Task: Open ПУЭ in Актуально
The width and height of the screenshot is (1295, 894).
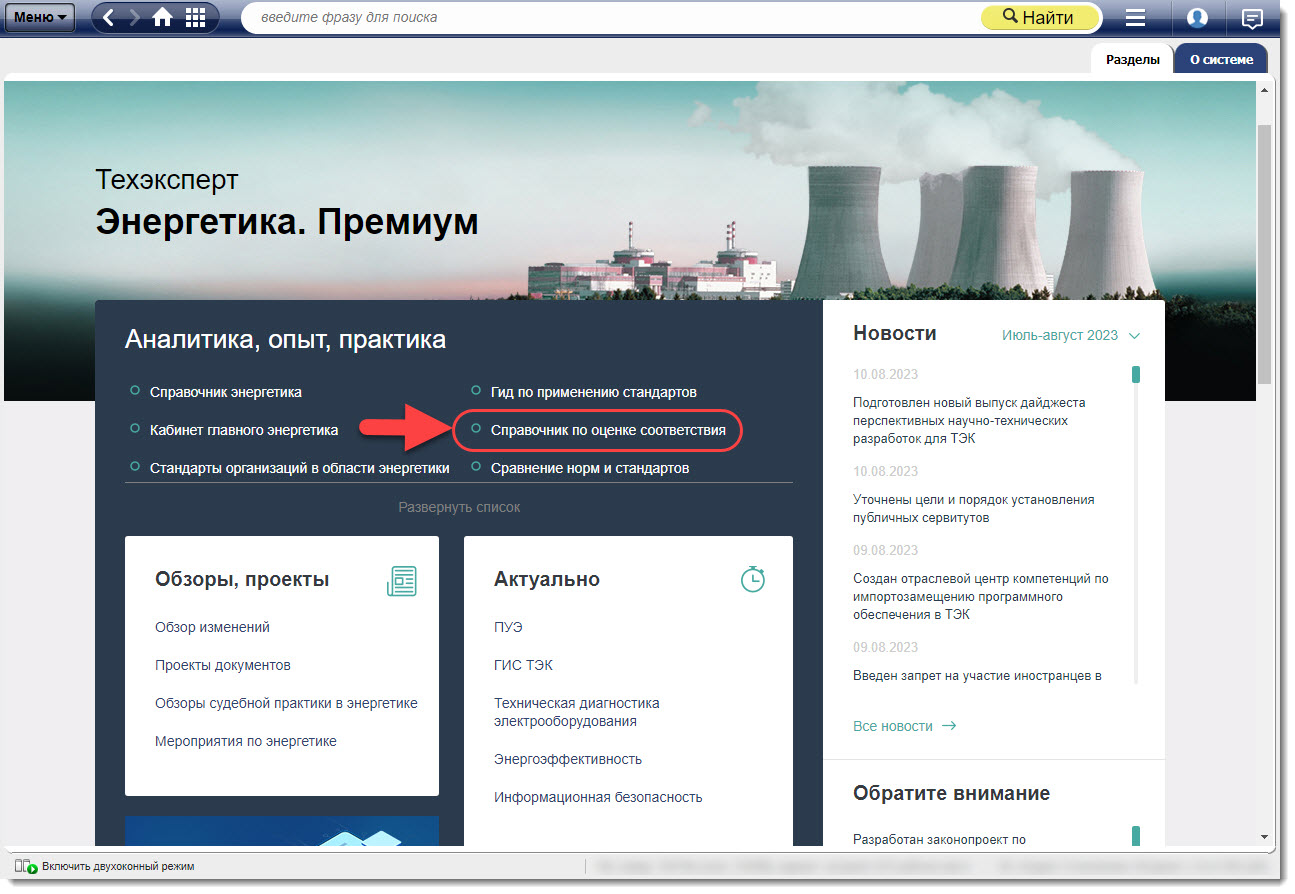Action: [x=508, y=627]
